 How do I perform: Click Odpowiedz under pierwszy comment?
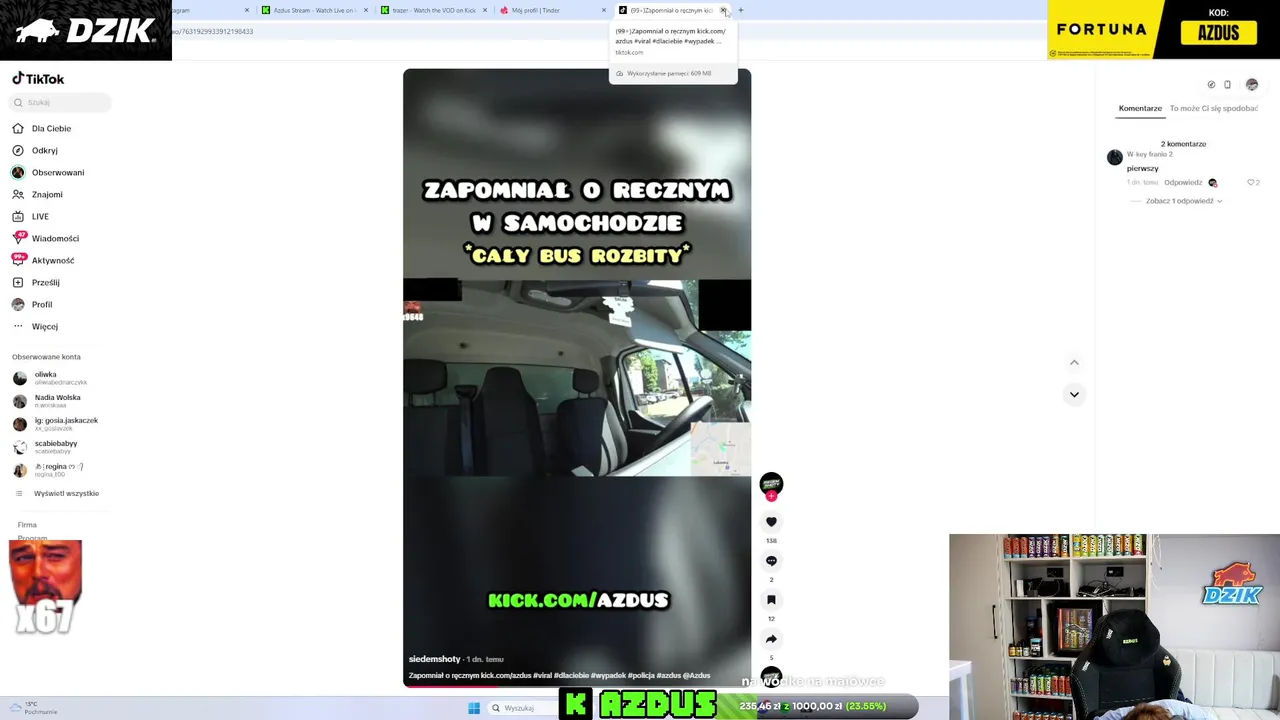tap(1183, 183)
